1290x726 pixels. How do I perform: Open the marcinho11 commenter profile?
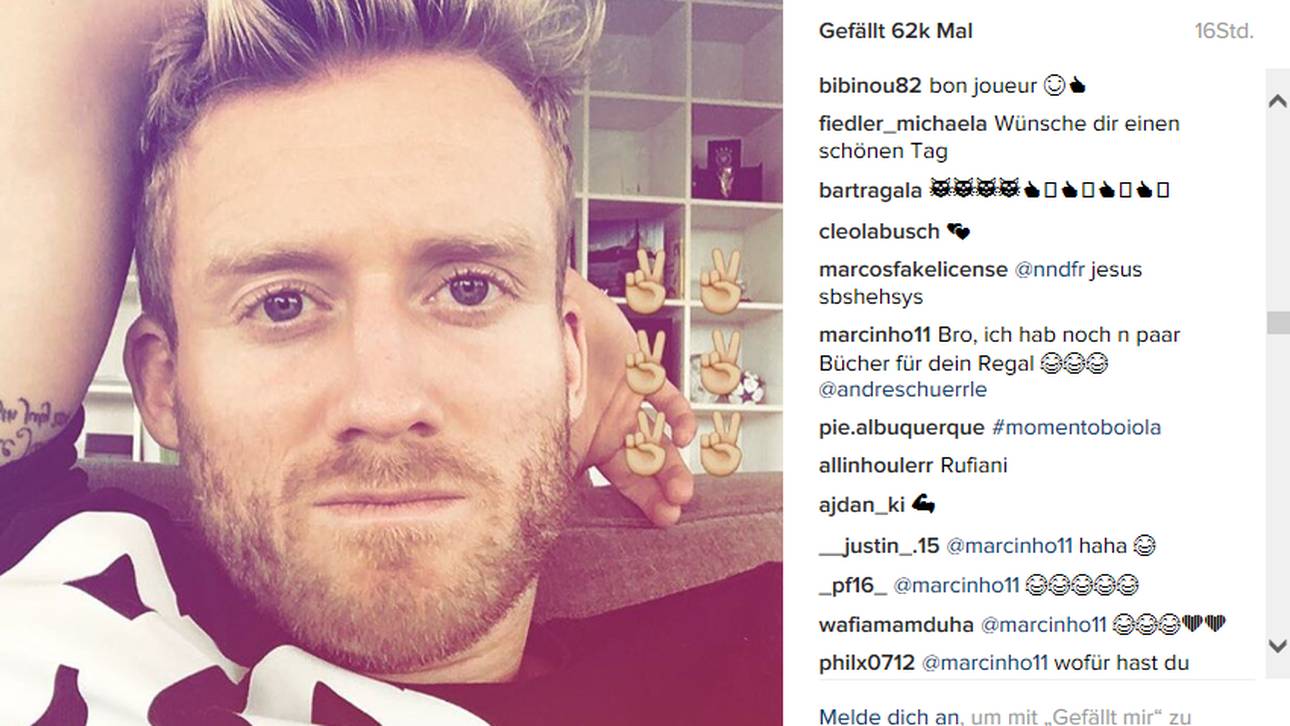[x=874, y=335]
